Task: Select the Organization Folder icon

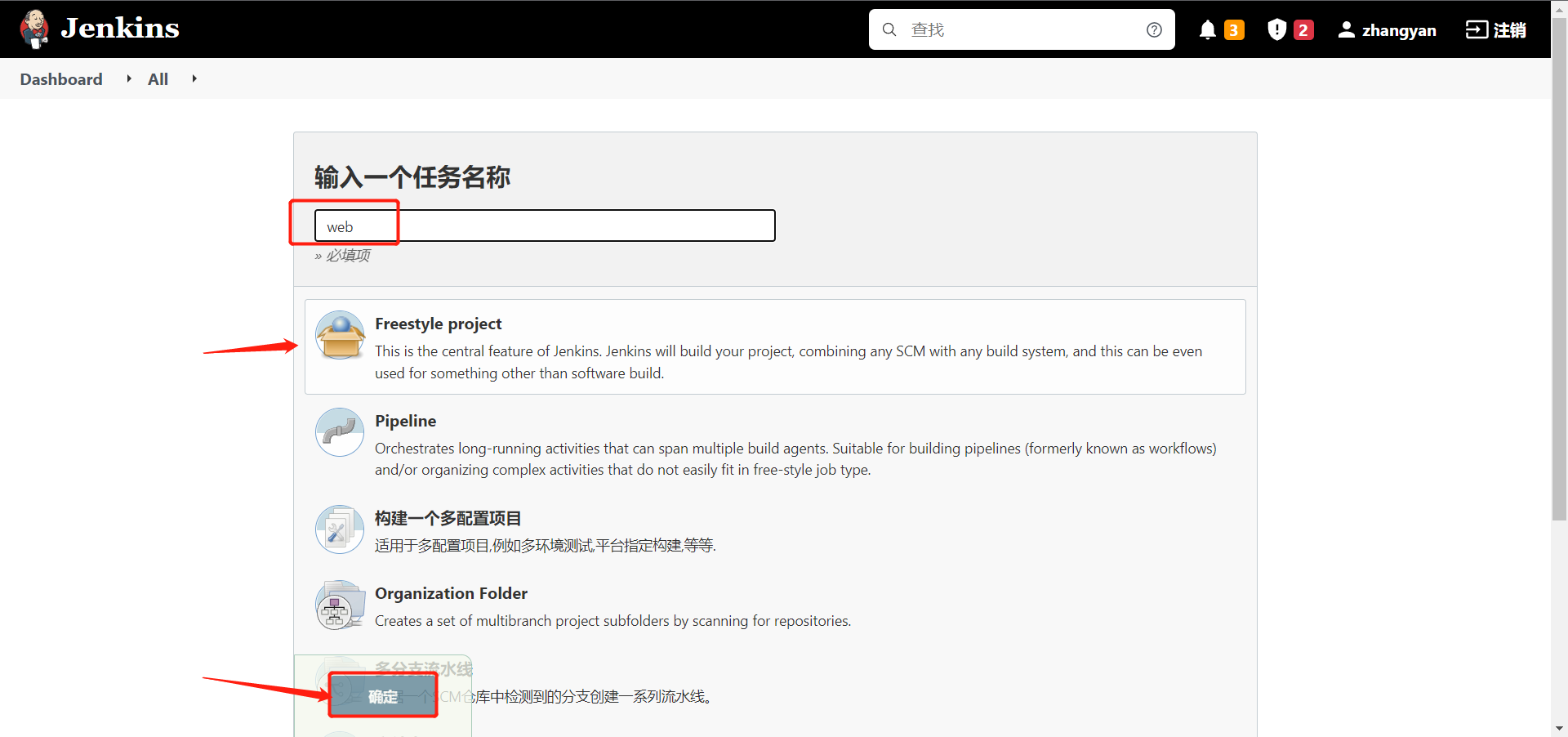Action: click(x=340, y=605)
